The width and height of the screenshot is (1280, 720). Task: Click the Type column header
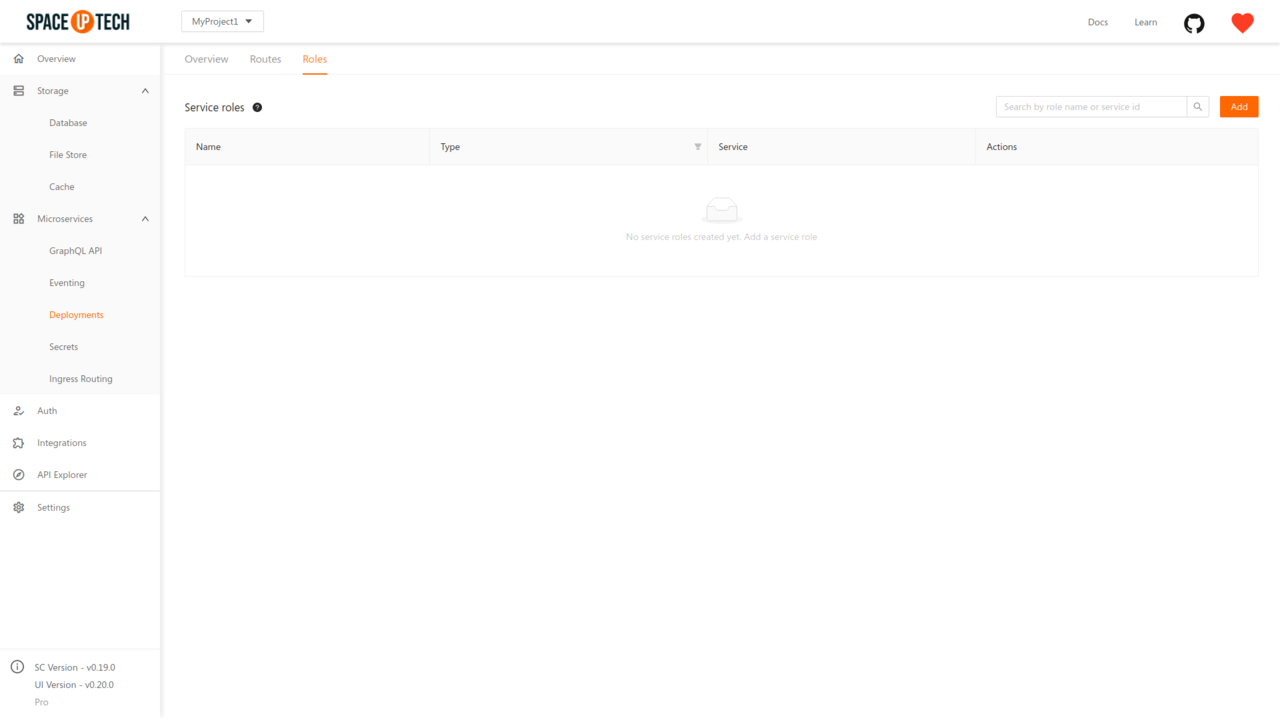click(x=568, y=147)
